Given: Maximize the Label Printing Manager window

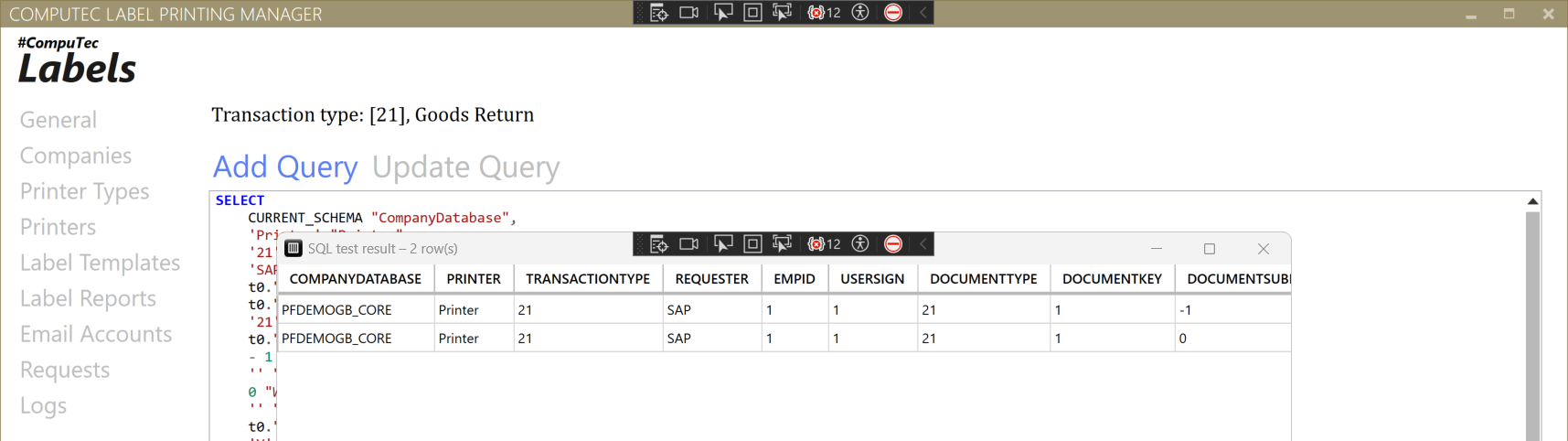Looking at the screenshot, I should pos(1509,14).
